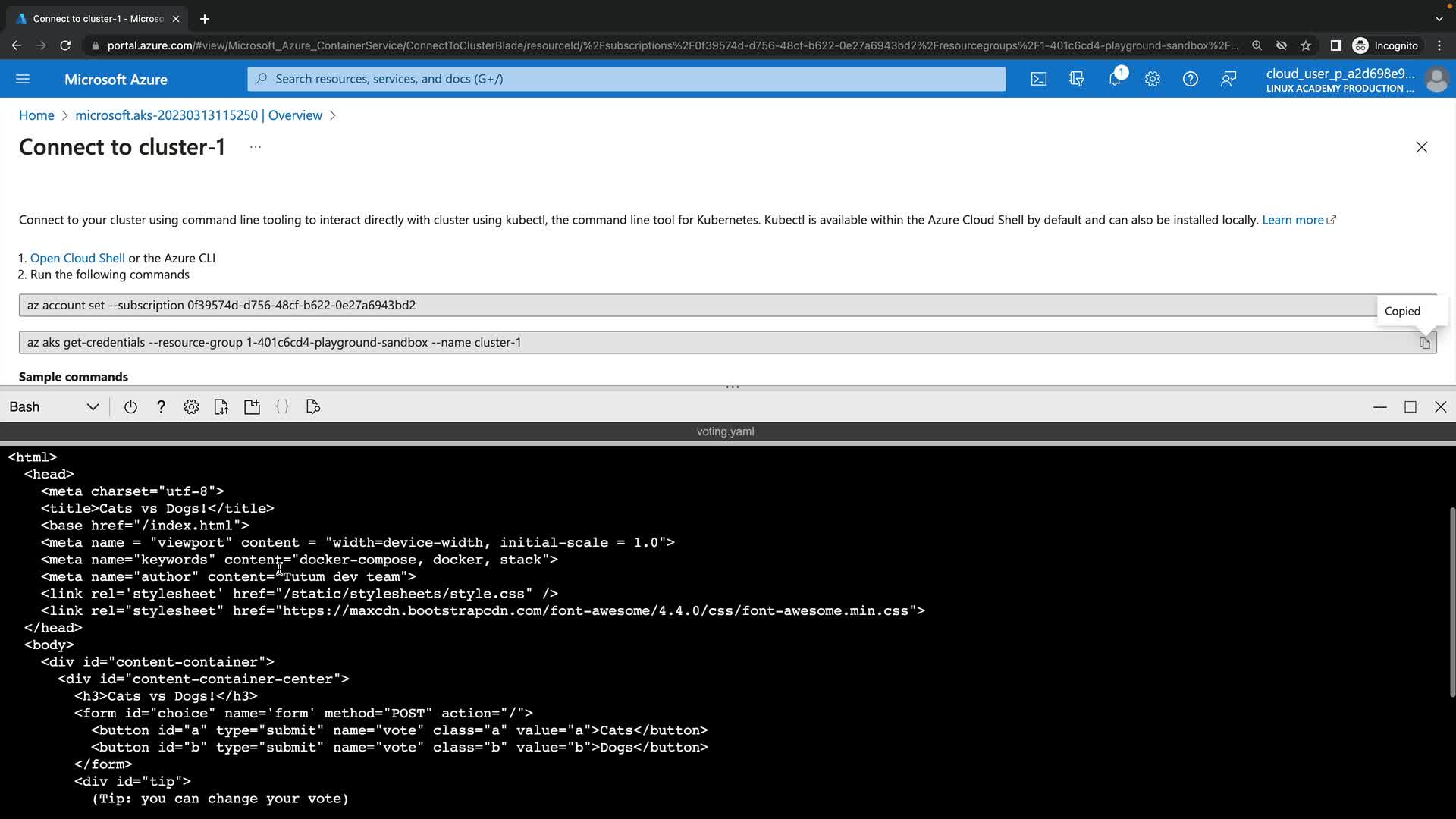Click Upload/Download files icon in shell
Viewport: 1456px width, 819px height.
coord(221,407)
